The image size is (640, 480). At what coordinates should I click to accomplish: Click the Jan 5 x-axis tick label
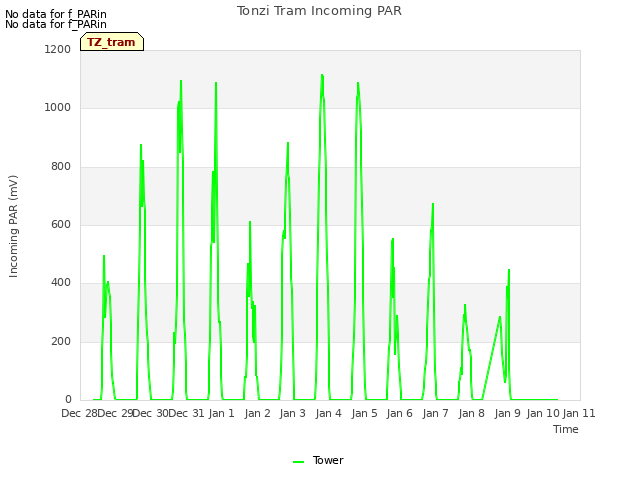[364, 413]
